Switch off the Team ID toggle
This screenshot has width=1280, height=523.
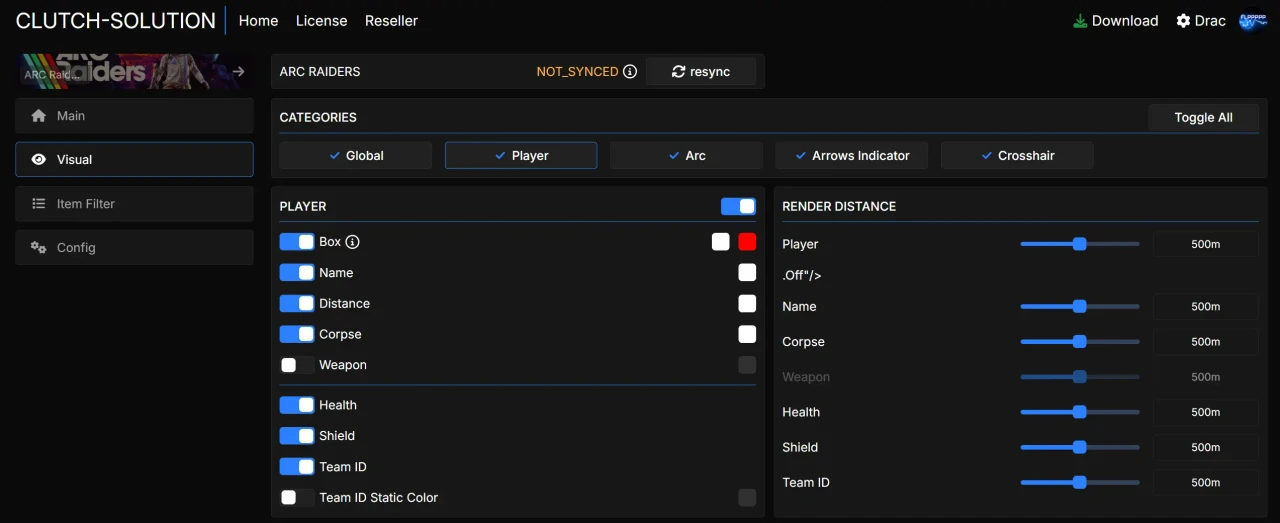(x=297, y=467)
